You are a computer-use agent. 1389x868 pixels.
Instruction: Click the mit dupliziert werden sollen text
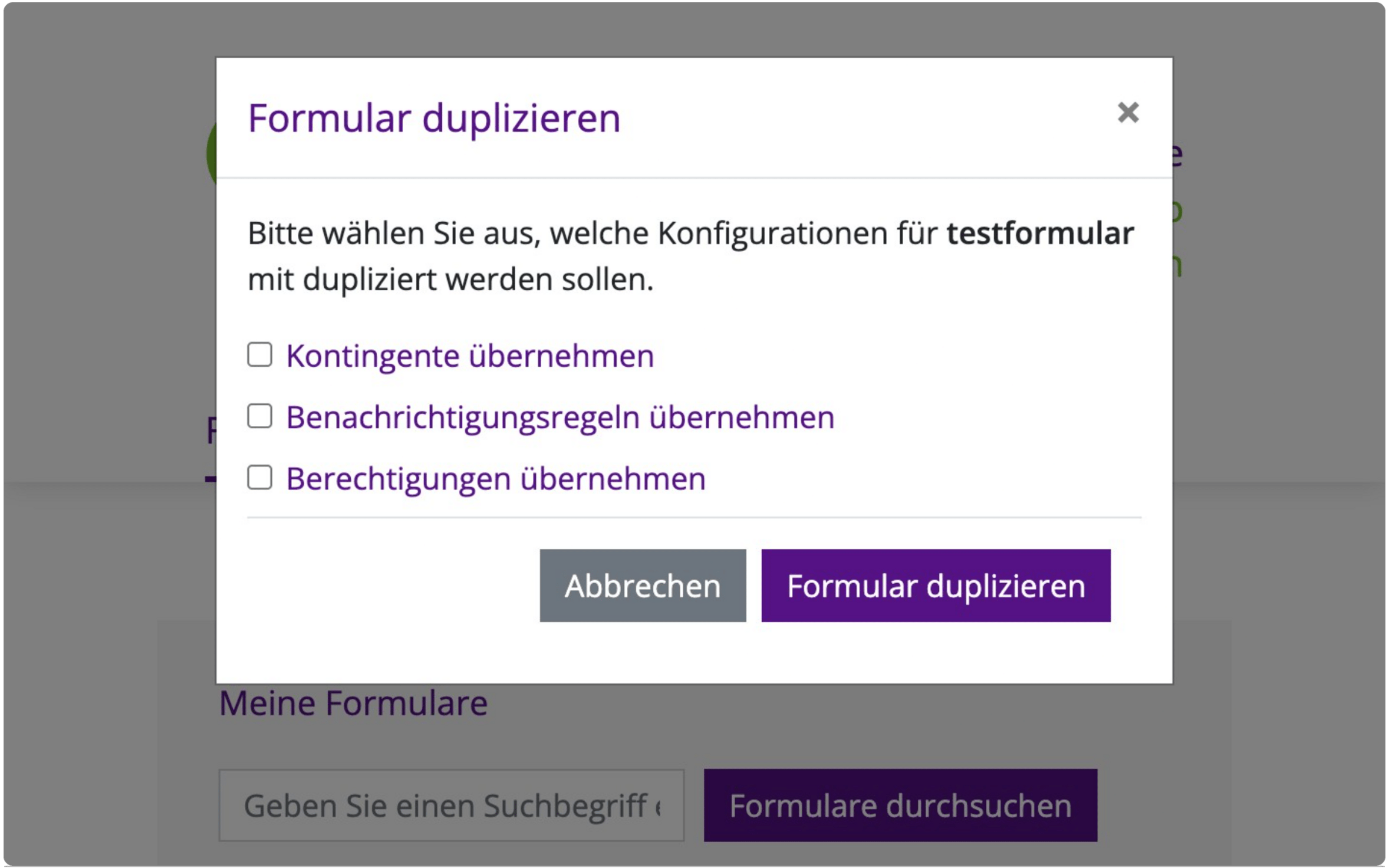coord(451,280)
